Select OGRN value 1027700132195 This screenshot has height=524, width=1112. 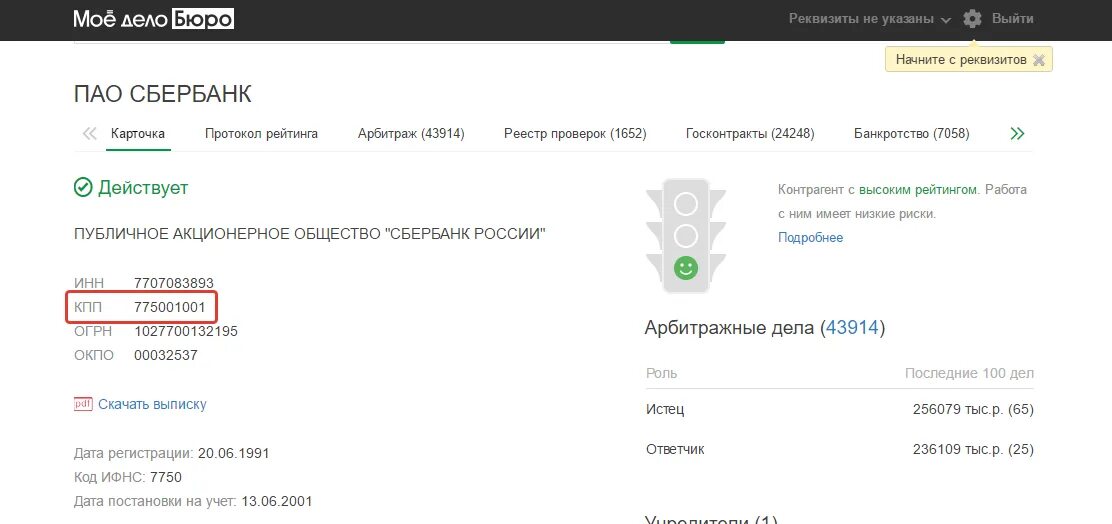186,331
